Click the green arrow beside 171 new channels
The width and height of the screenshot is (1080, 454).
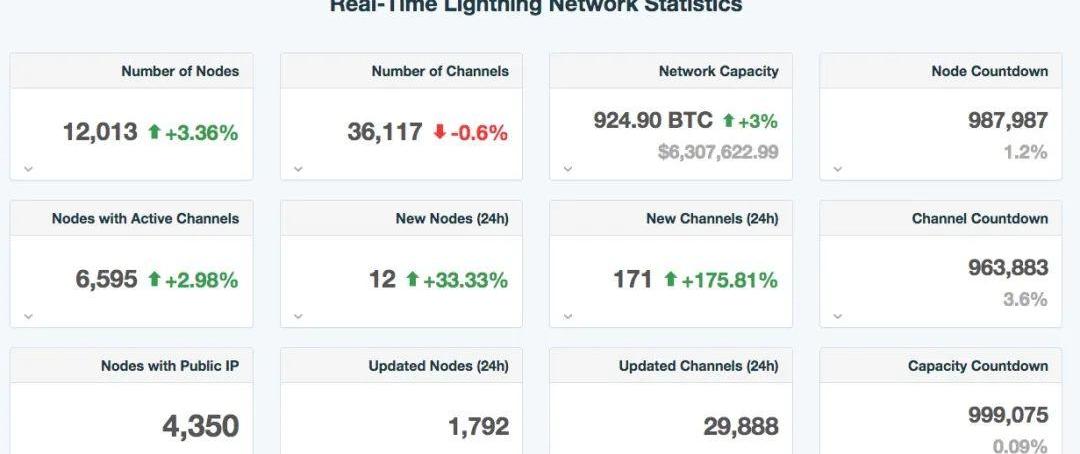tap(670, 279)
